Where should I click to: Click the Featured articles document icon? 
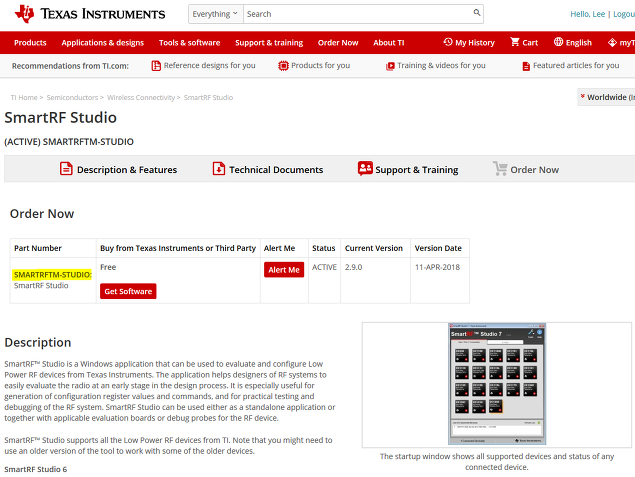526,66
